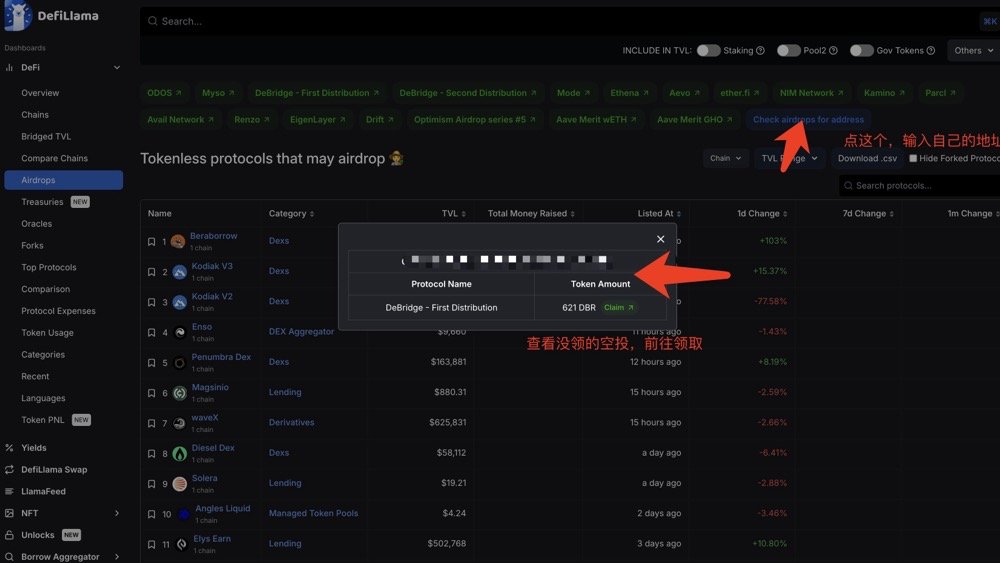The image size is (1000, 563).
Task: Check Hide Forked Protocols box
Action: click(913, 158)
